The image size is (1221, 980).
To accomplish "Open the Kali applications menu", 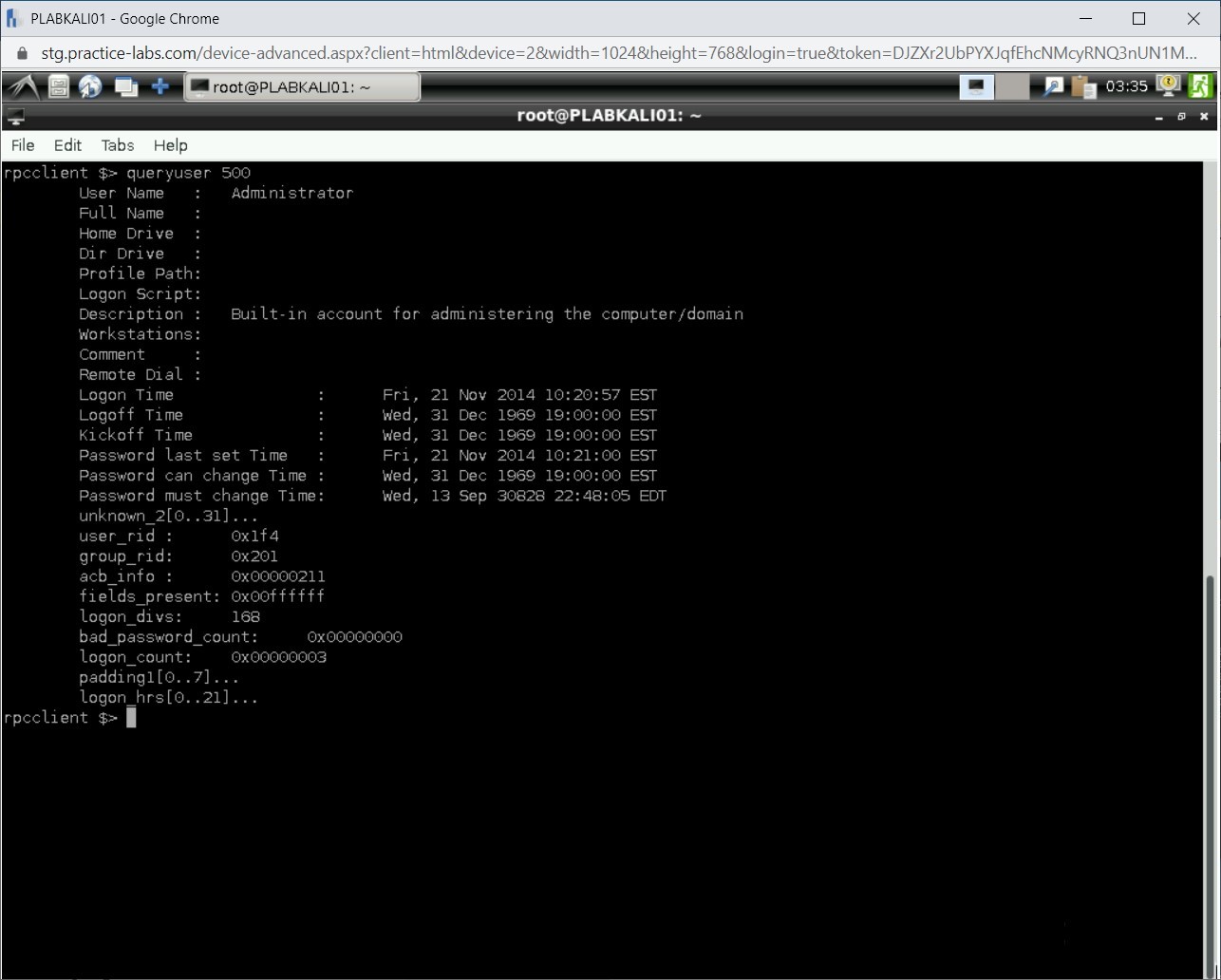I will [22, 86].
